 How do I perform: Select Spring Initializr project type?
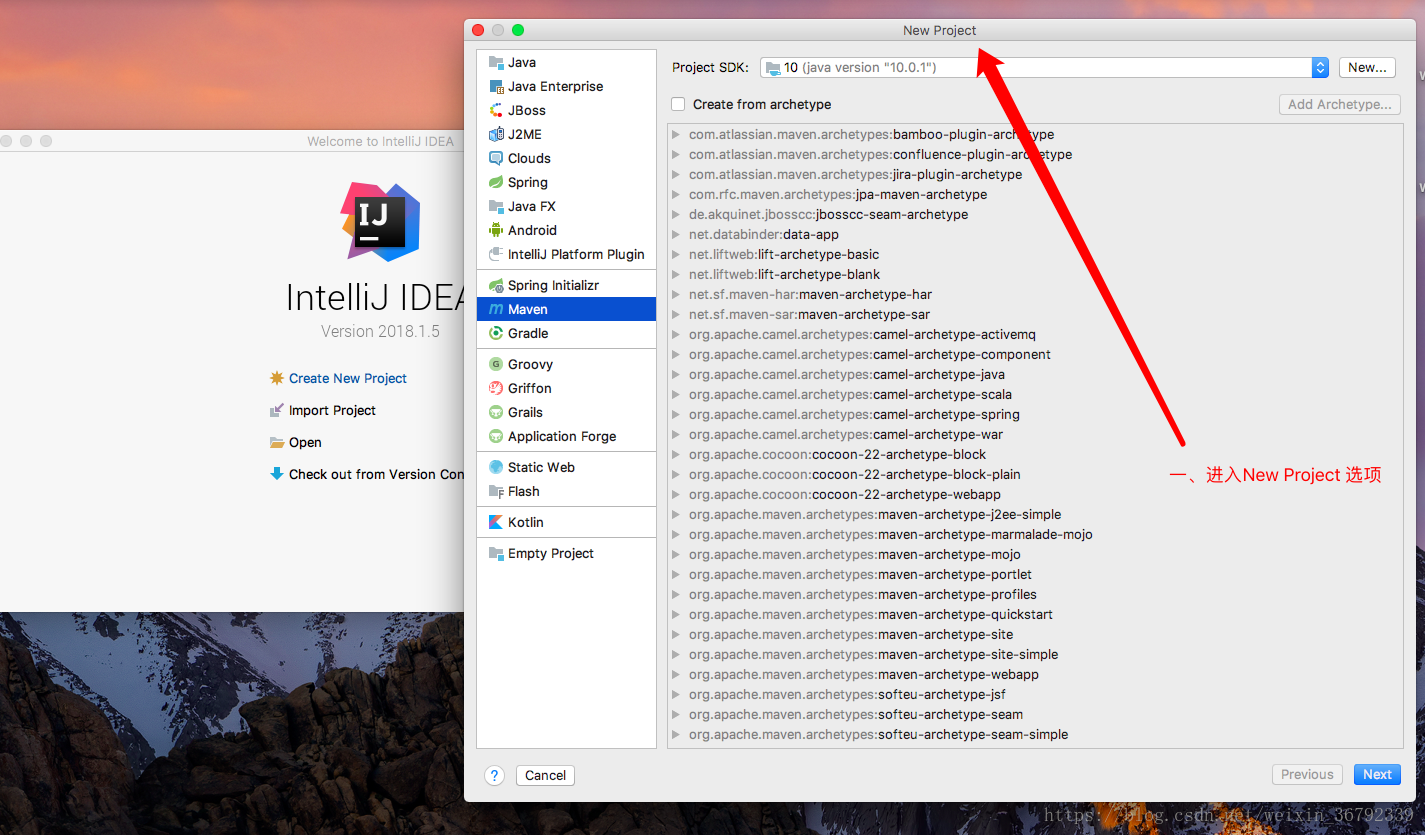566,285
